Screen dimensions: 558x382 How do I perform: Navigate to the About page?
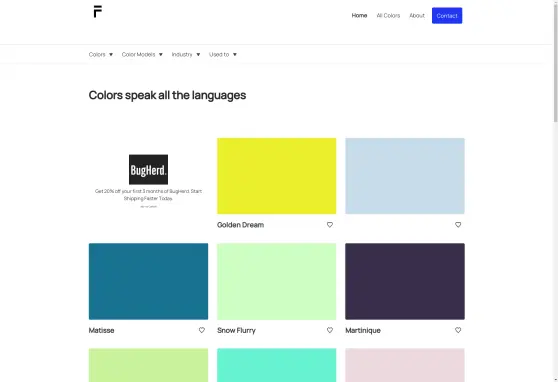[x=417, y=15]
